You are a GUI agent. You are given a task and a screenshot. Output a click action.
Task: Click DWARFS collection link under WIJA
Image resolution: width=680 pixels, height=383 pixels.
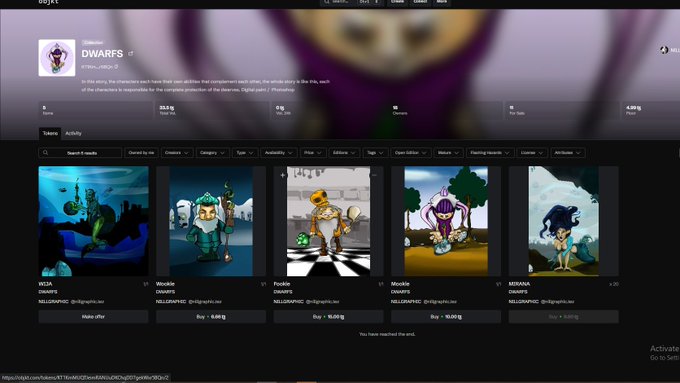[48, 292]
